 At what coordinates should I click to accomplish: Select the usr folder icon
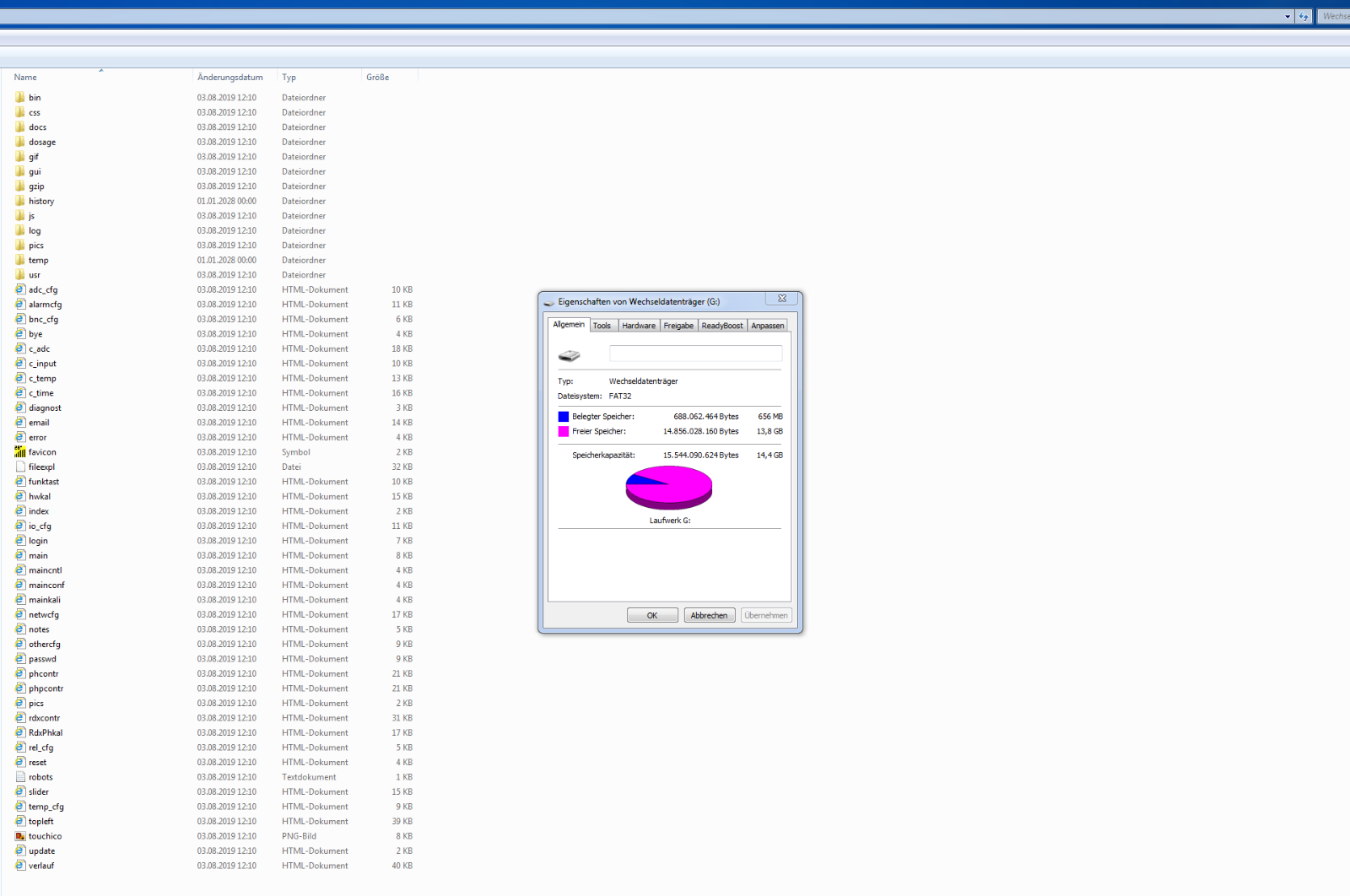(x=20, y=274)
